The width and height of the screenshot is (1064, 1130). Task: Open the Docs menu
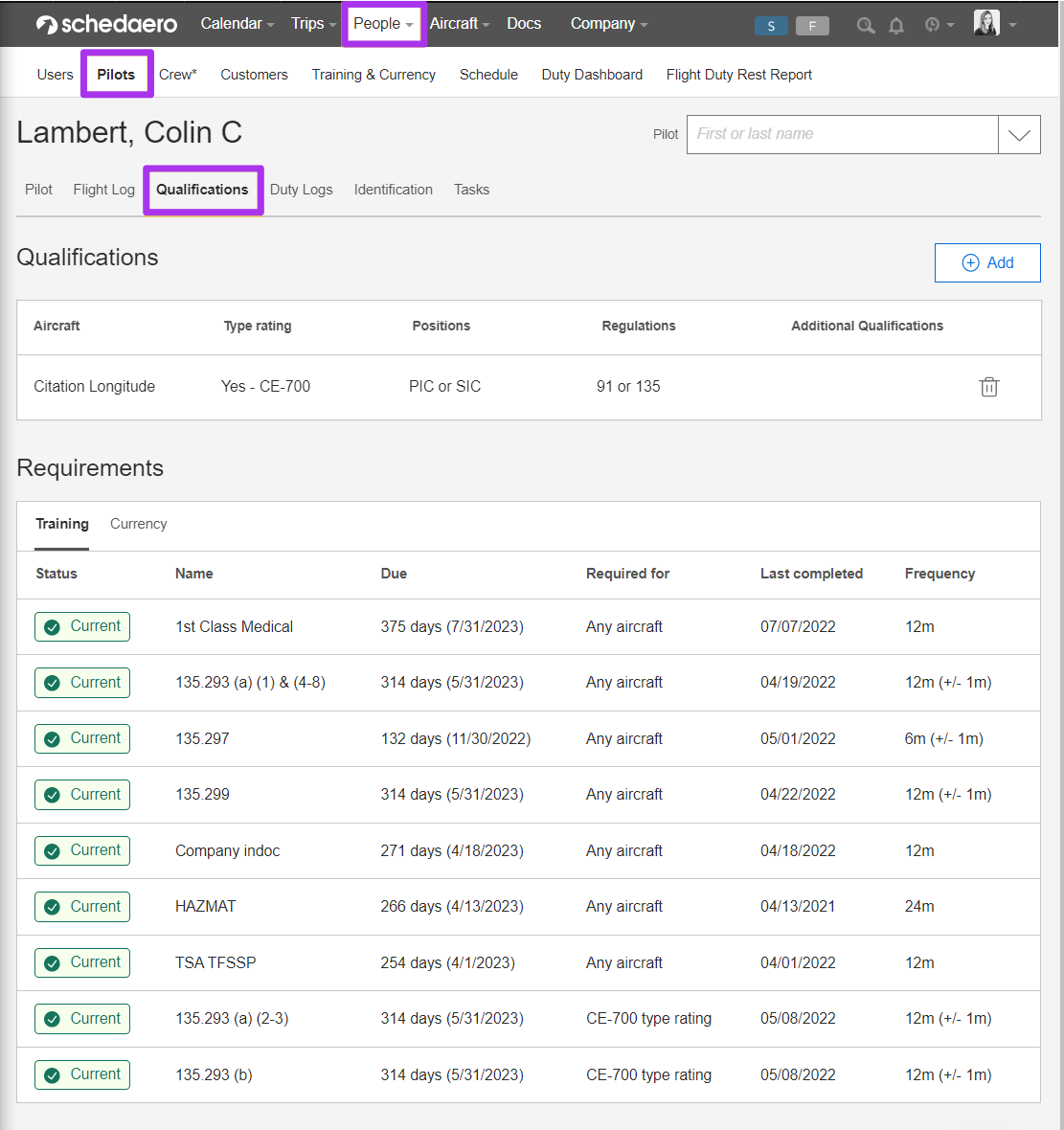pos(524,24)
